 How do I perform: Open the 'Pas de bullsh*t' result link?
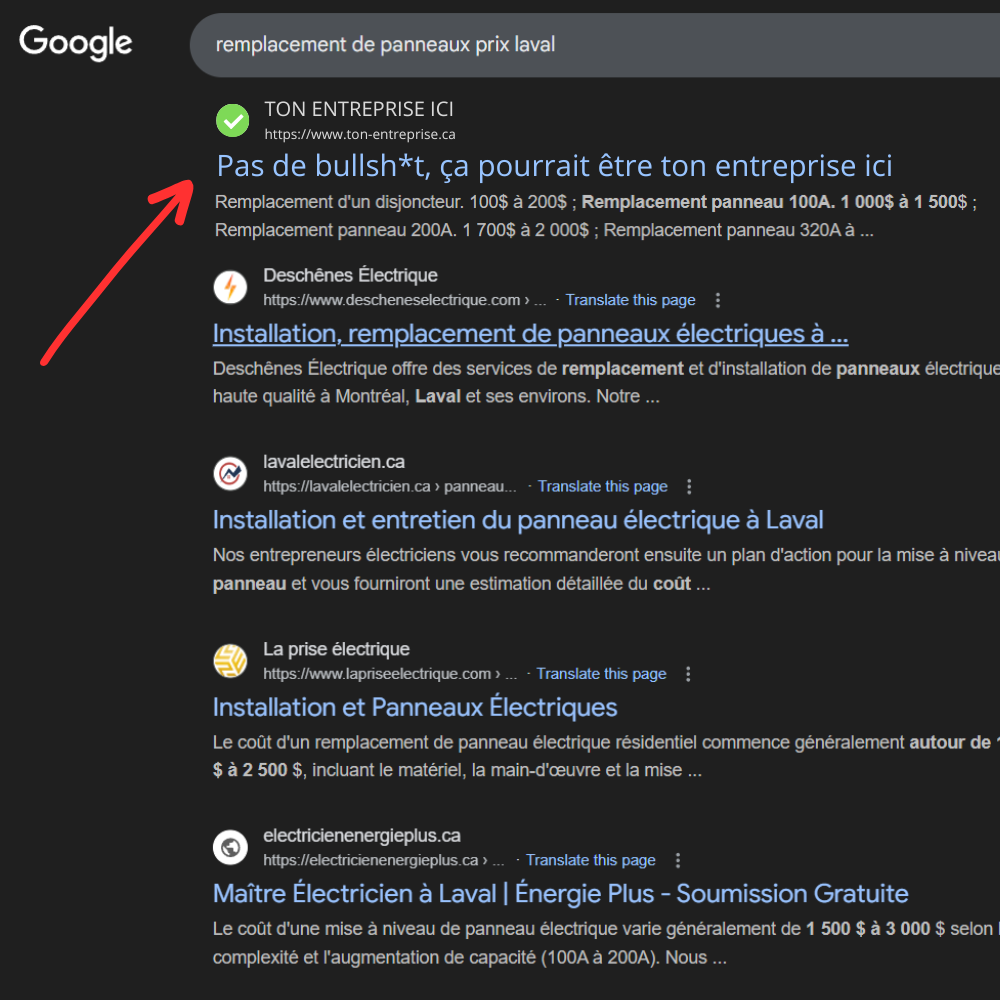point(553,165)
